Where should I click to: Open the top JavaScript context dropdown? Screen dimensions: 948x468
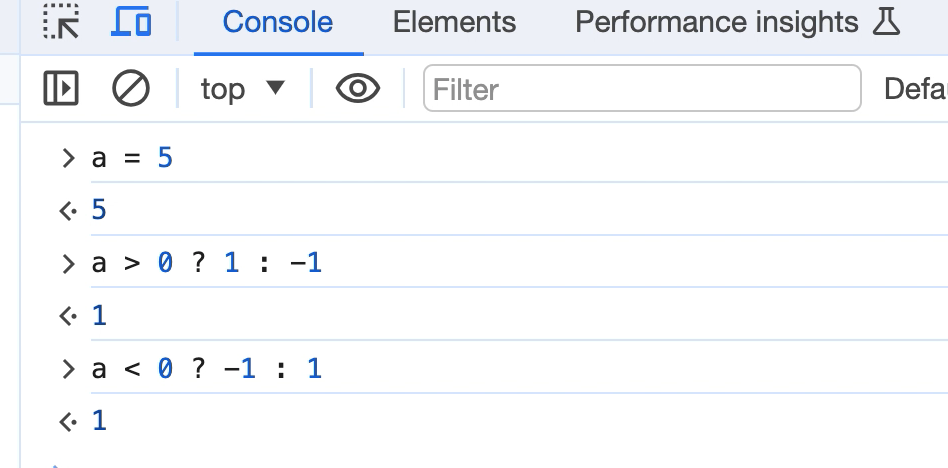tap(242, 89)
